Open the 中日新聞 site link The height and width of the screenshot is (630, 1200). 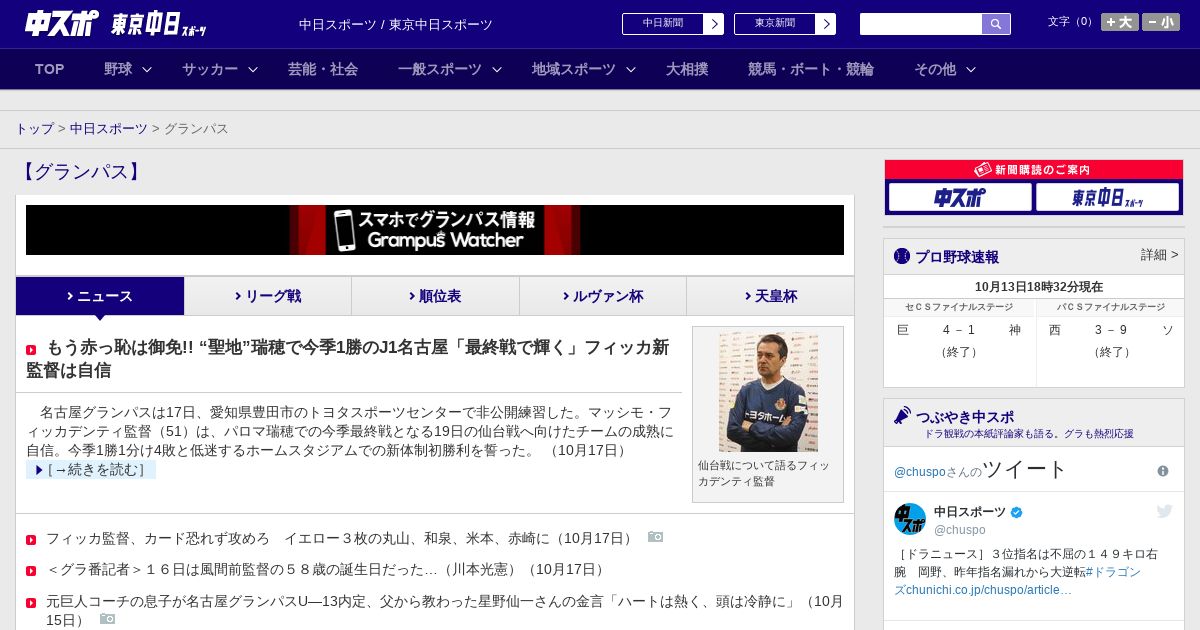(673, 24)
